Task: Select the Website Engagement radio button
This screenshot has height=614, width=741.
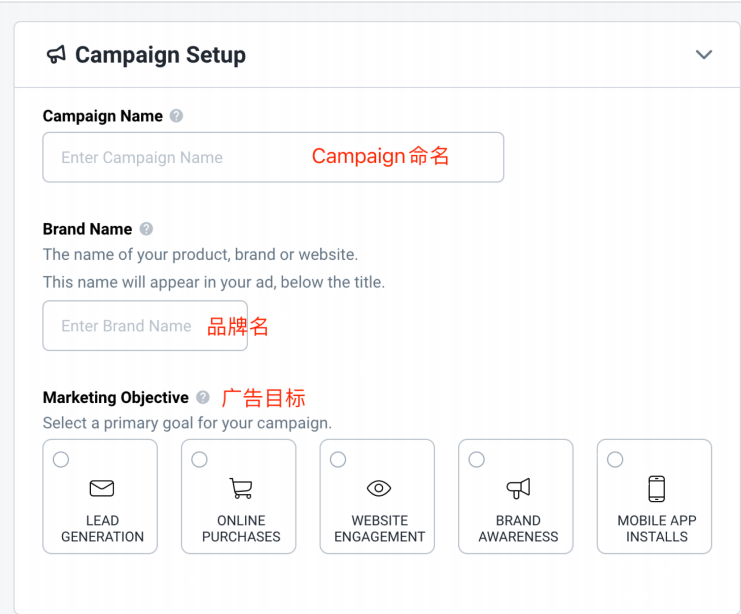Action: click(x=338, y=460)
